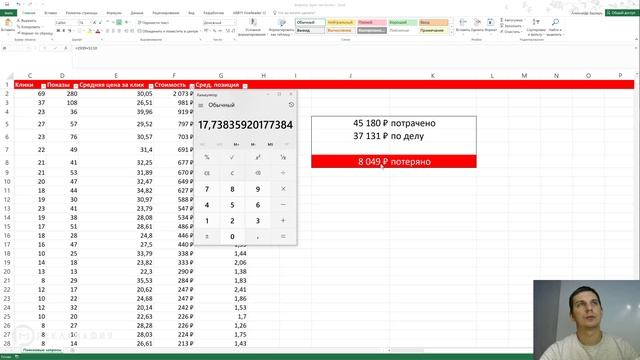Click the Find & Select magnifier icon

click(x=555, y=22)
